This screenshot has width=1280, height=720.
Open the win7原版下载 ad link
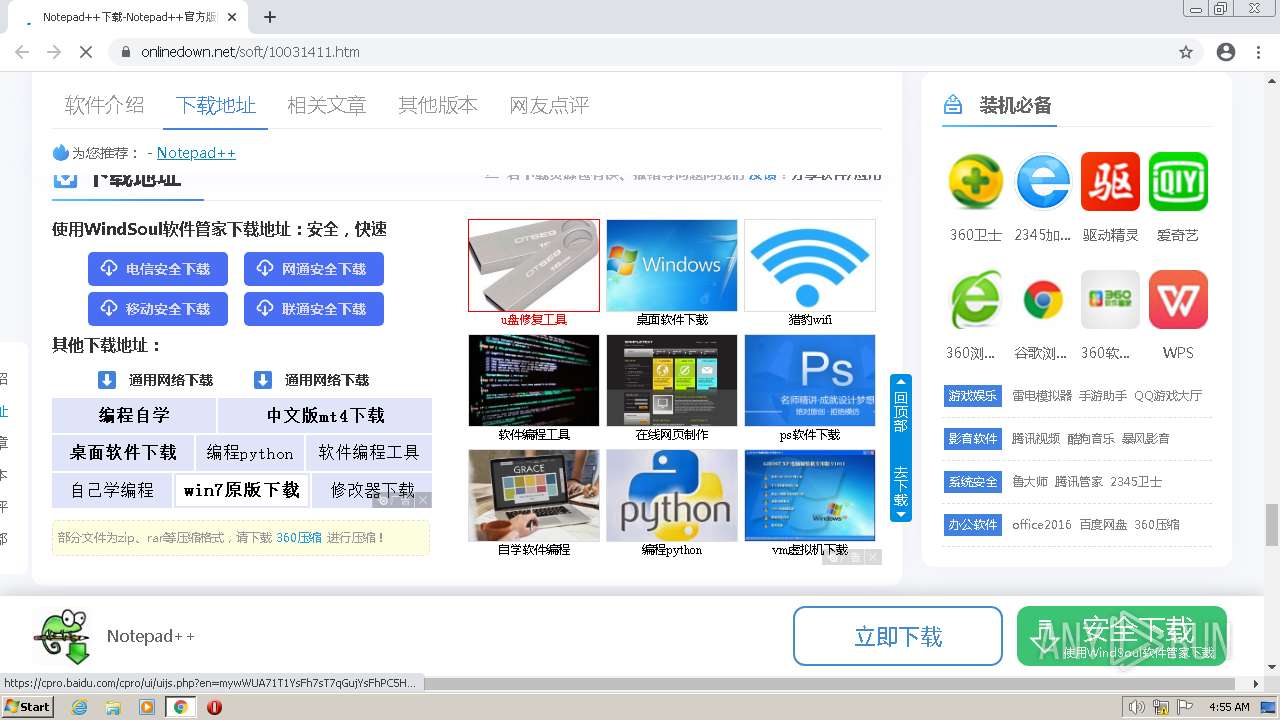point(241,490)
